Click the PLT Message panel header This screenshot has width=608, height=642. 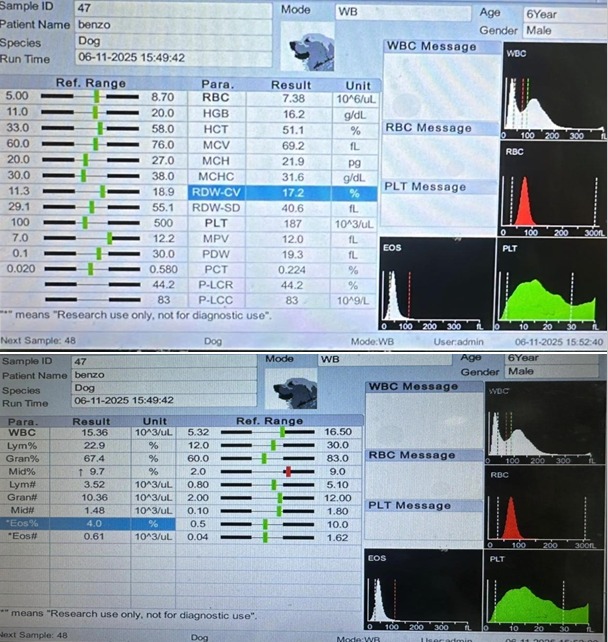point(426,187)
